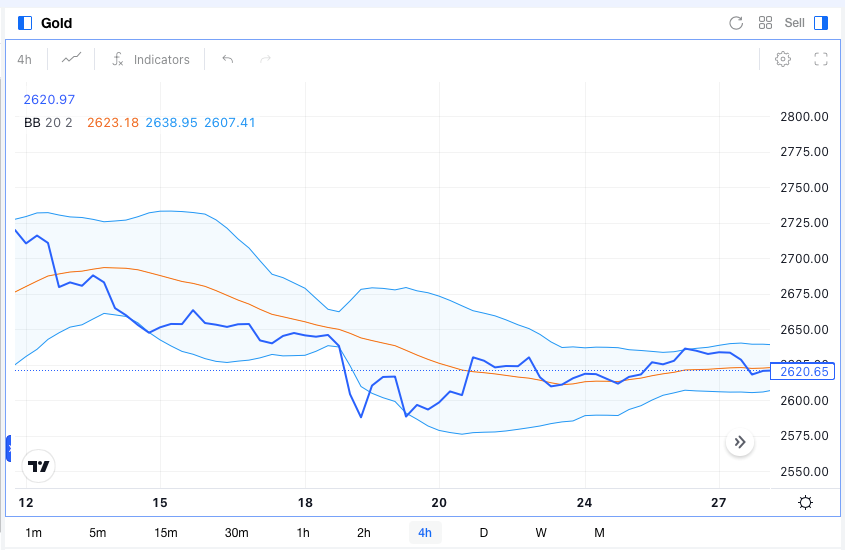Toggle the left panel layout icon
Viewport: 845px width, 550px height.
click(x=26, y=23)
